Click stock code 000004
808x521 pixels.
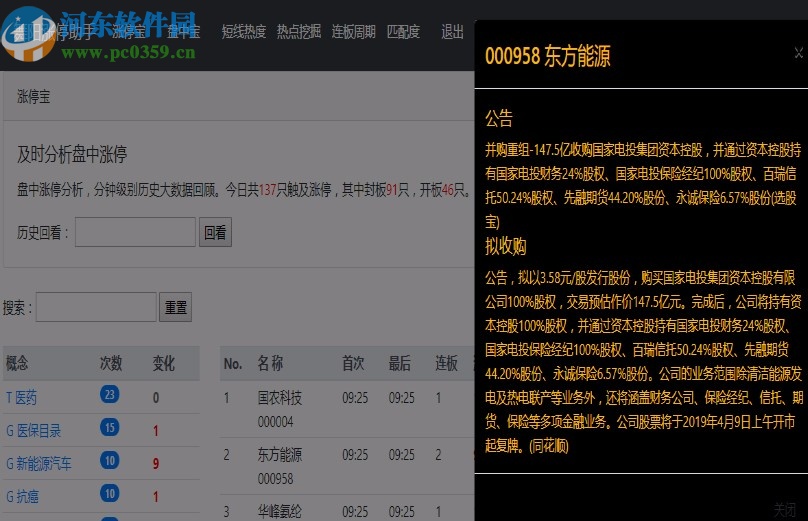(x=276, y=422)
